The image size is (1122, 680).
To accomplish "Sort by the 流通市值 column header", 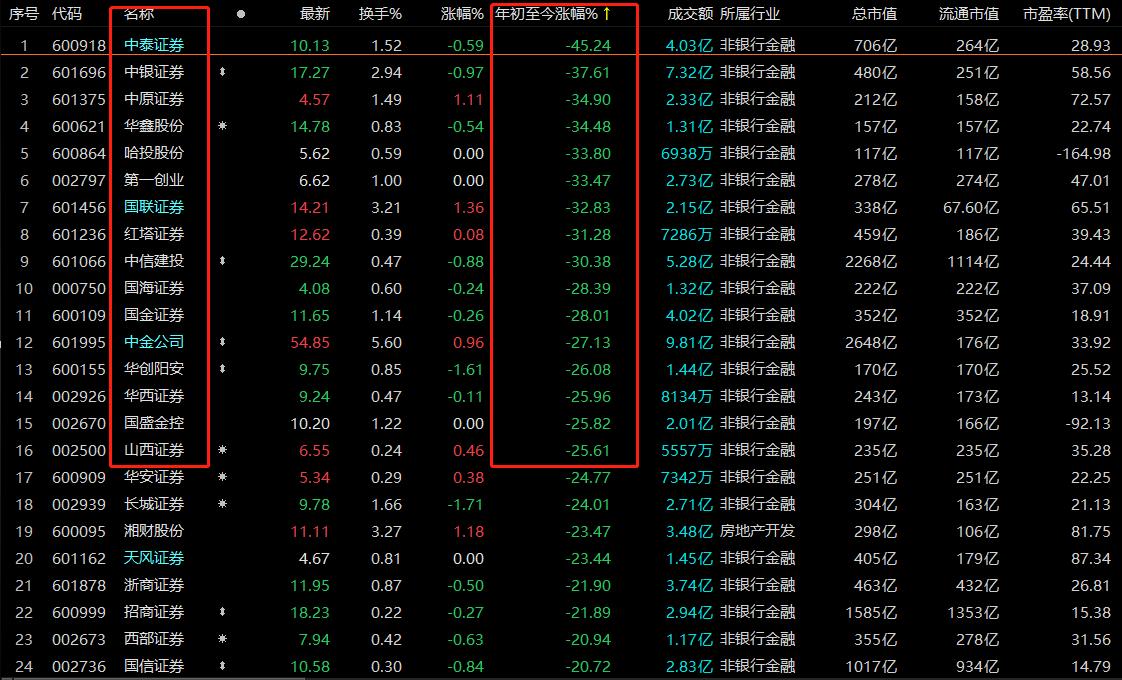I will point(969,14).
